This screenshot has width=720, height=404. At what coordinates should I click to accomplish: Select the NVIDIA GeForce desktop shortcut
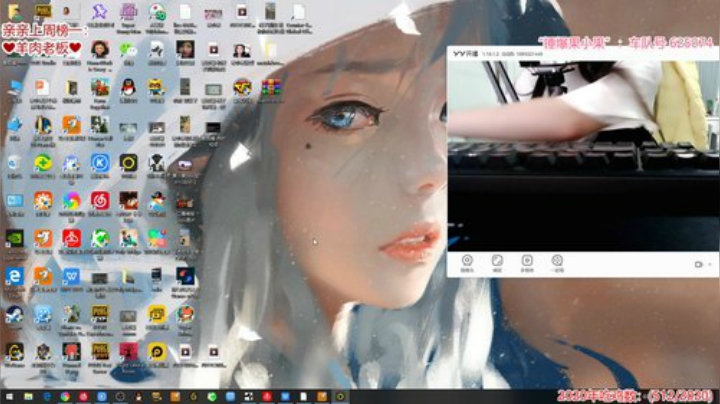coord(15,238)
